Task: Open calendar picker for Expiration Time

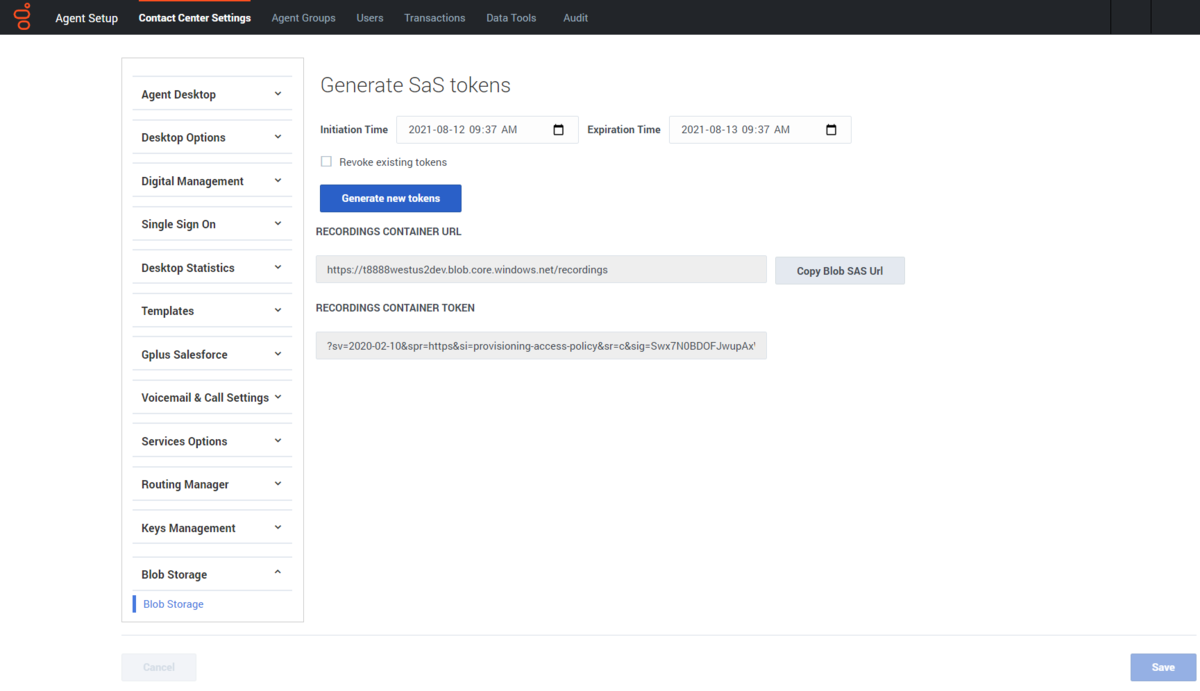Action: tap(831, 130)
